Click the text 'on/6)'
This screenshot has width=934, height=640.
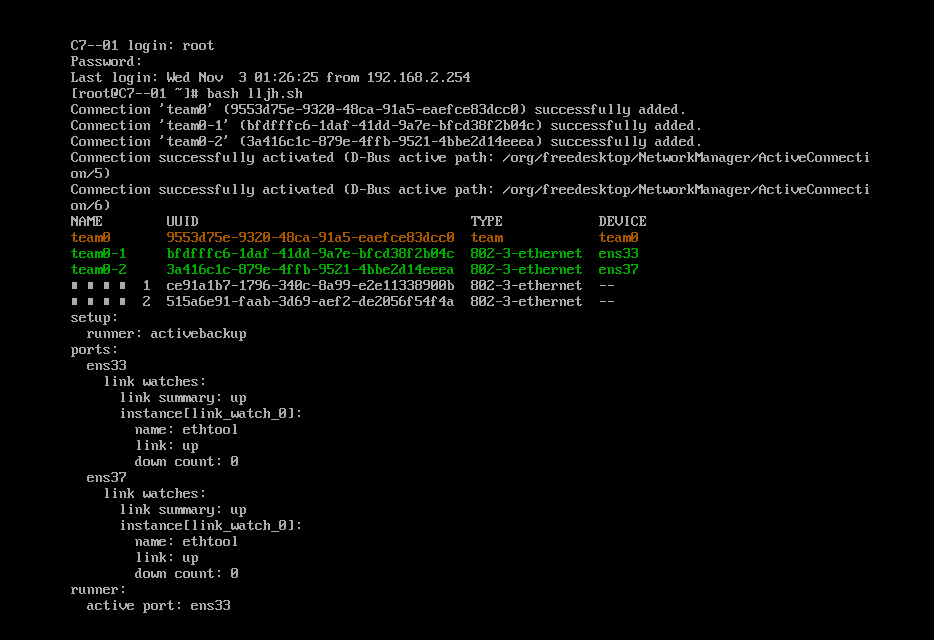coord(90,206)
